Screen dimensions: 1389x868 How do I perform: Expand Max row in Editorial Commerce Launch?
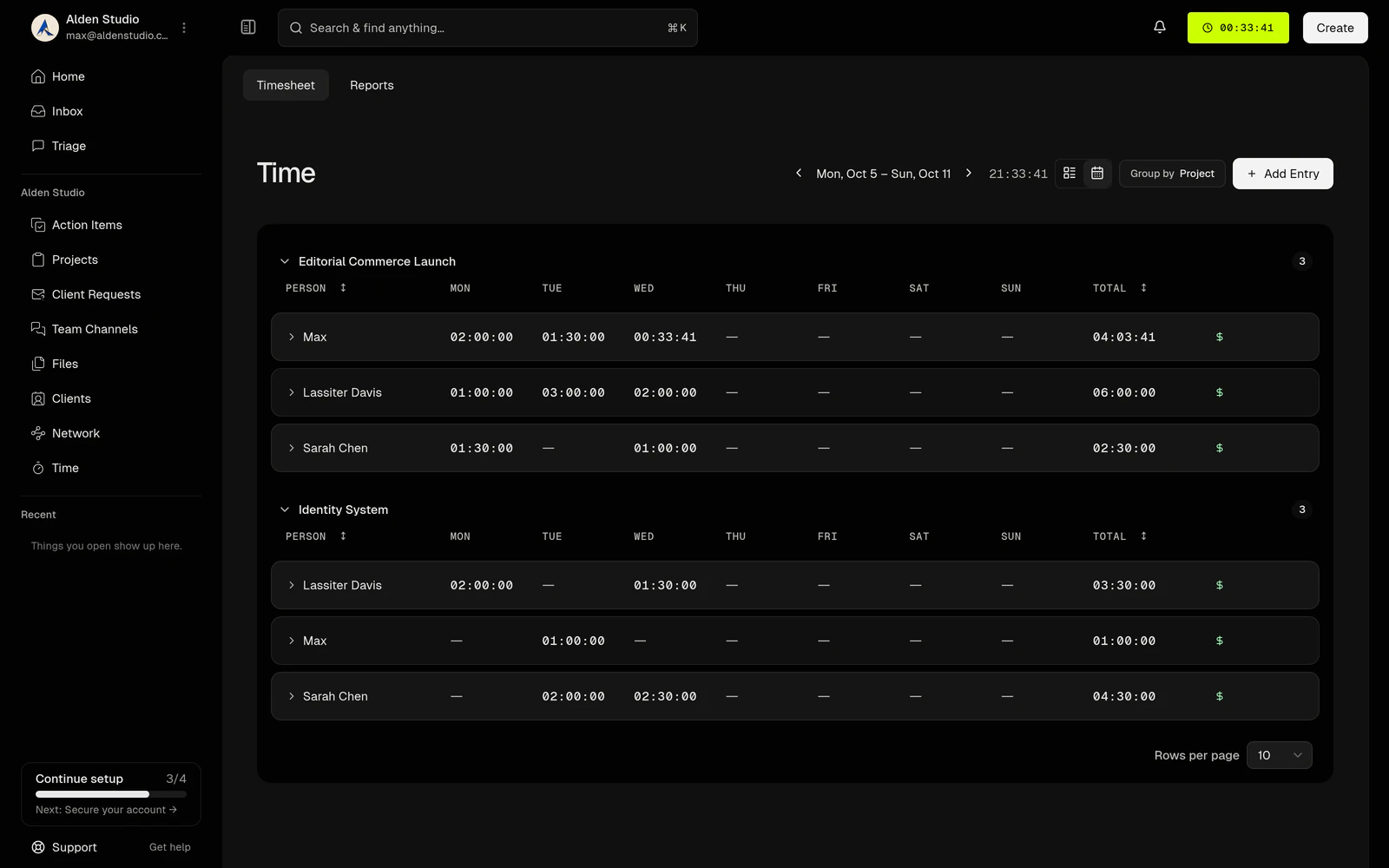(x=292, y=337)
